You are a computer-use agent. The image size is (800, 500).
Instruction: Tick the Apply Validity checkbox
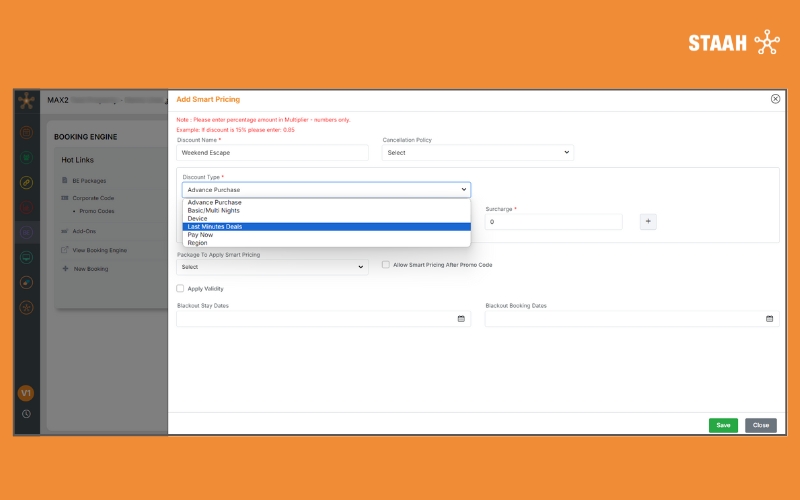(180, 288)
